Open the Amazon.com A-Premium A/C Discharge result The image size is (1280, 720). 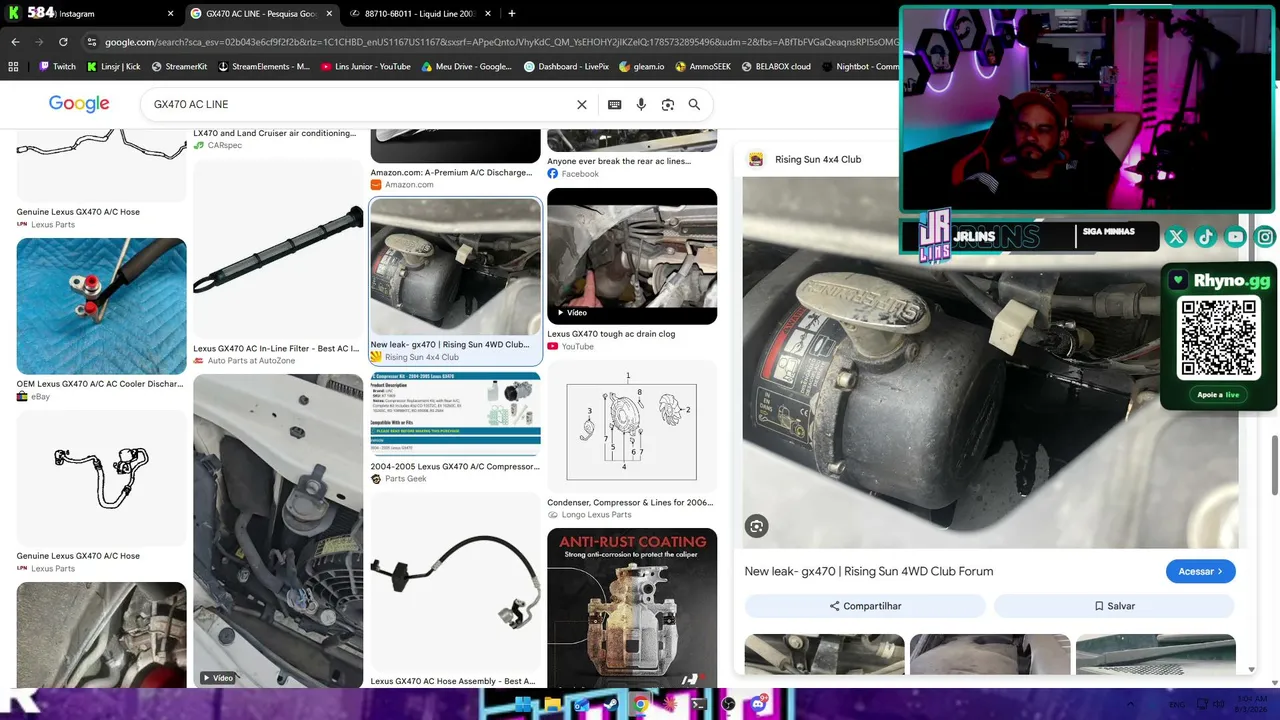pyautogui.click(x=451, y=172)
